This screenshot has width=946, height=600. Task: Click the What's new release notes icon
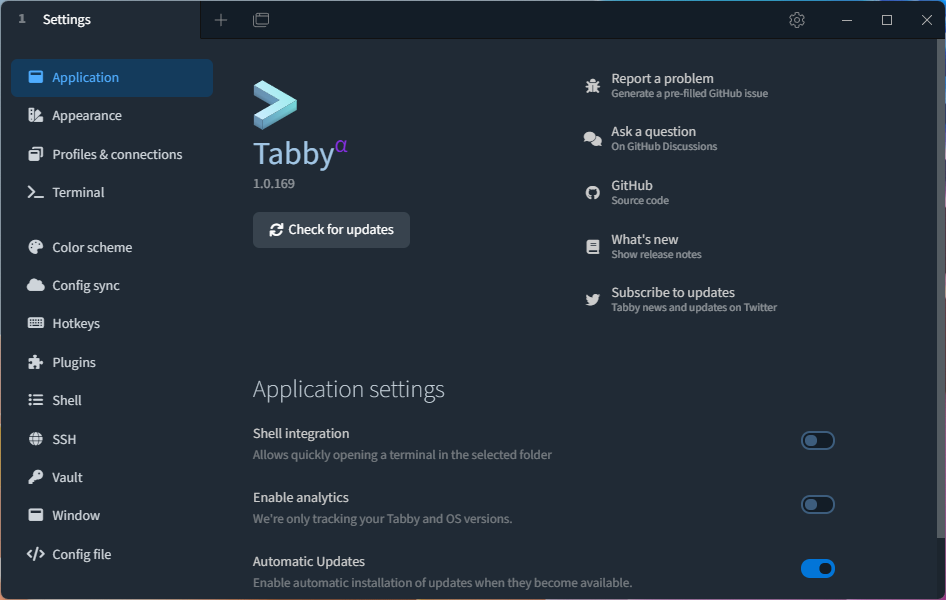(x=593, y=246)
